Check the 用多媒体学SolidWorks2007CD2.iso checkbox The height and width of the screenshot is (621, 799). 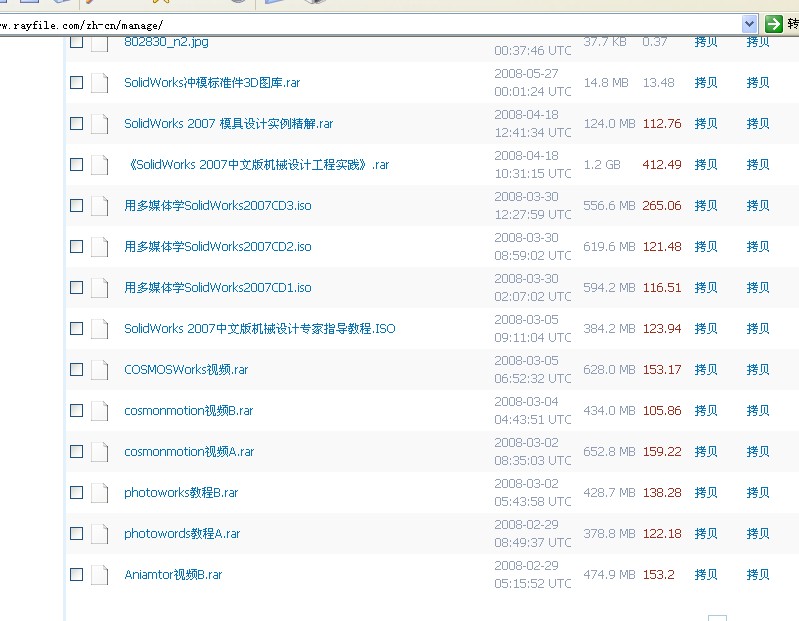[76, 247]
